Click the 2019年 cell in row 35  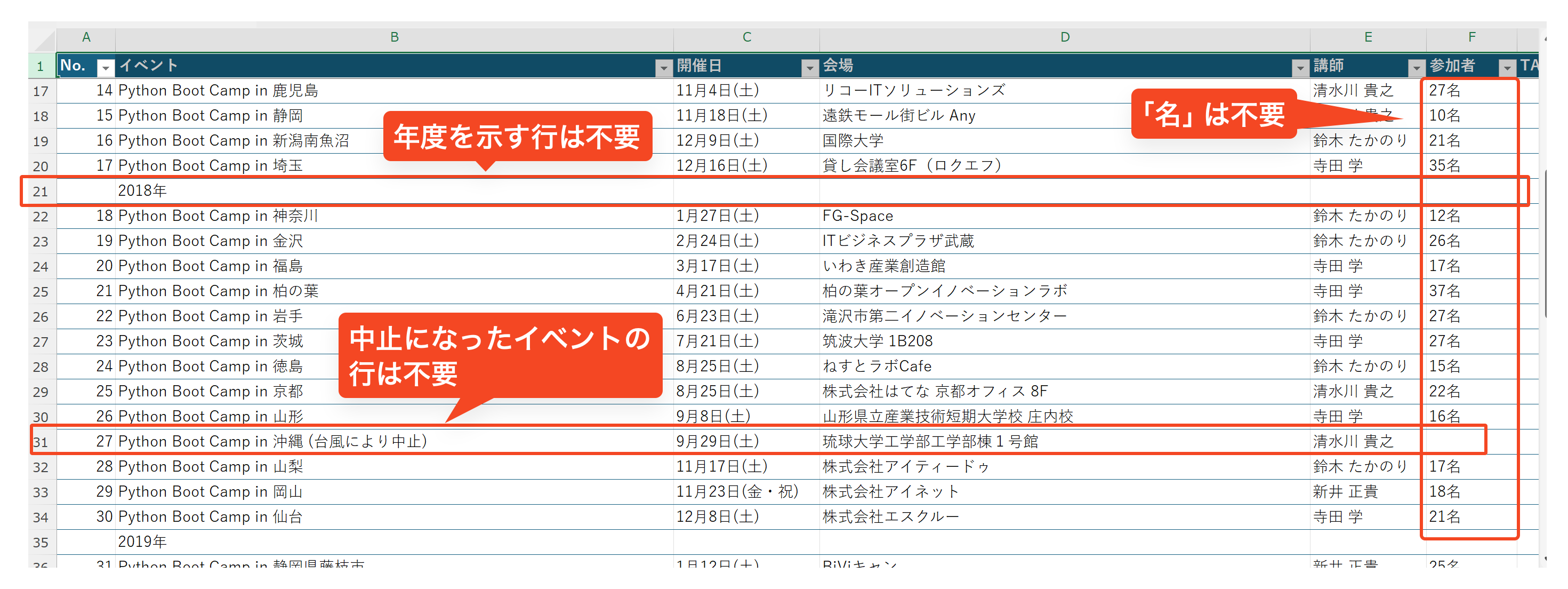coord(142,542)
